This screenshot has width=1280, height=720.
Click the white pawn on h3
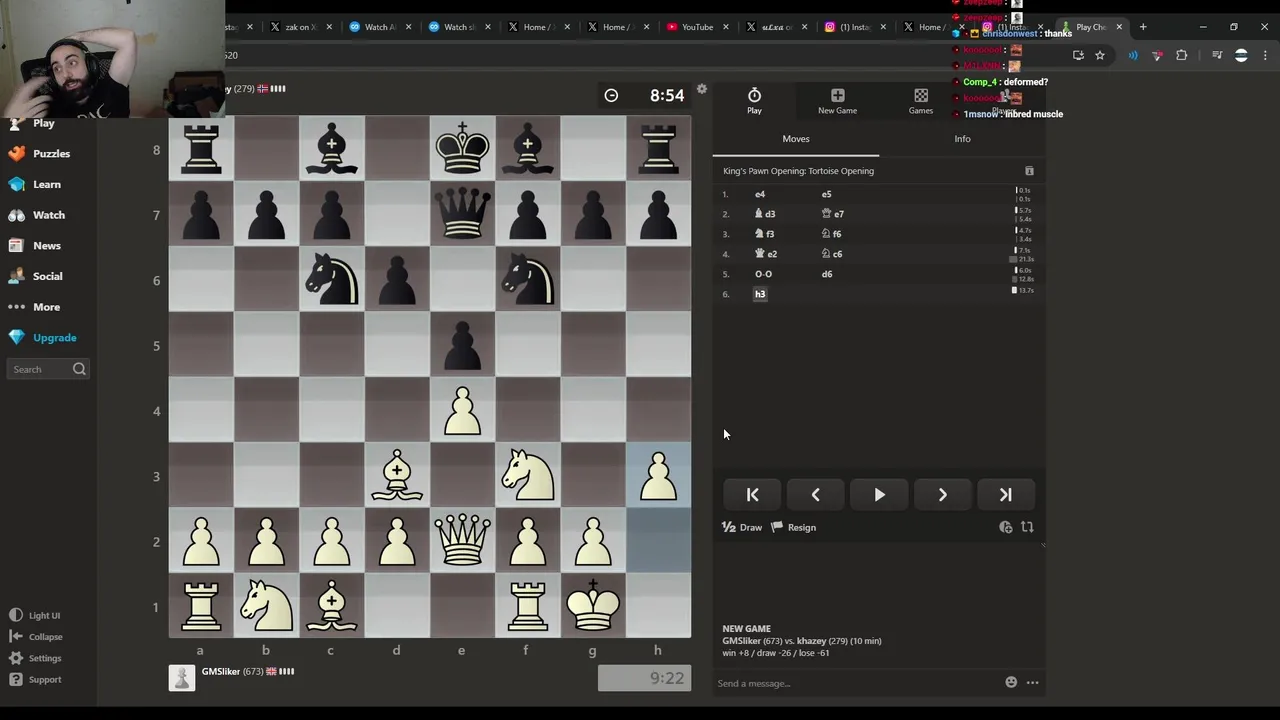[x=658, y=476]
